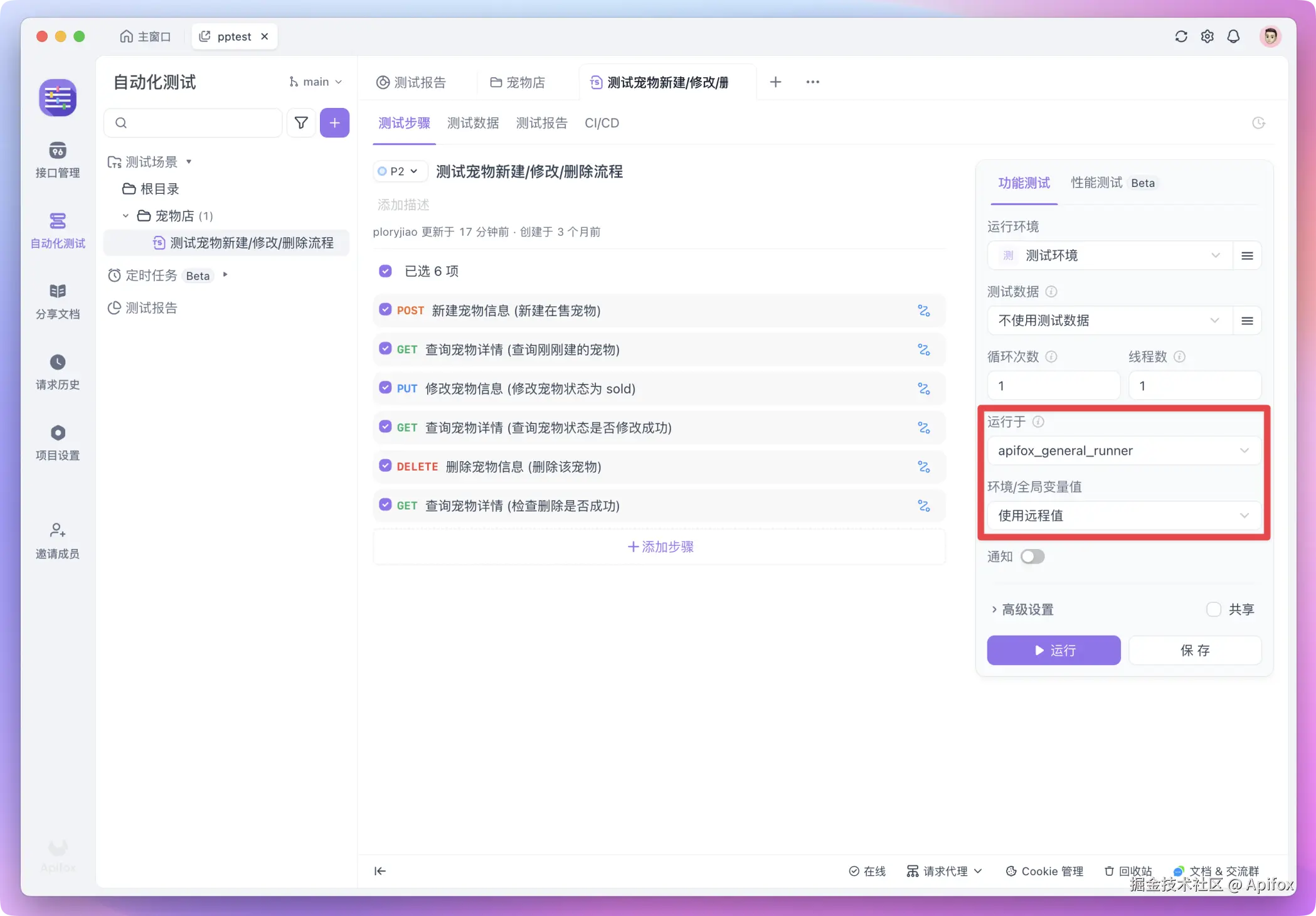Open the run history clock icon
1316x916 pixels.
[x=1258, y=123]
